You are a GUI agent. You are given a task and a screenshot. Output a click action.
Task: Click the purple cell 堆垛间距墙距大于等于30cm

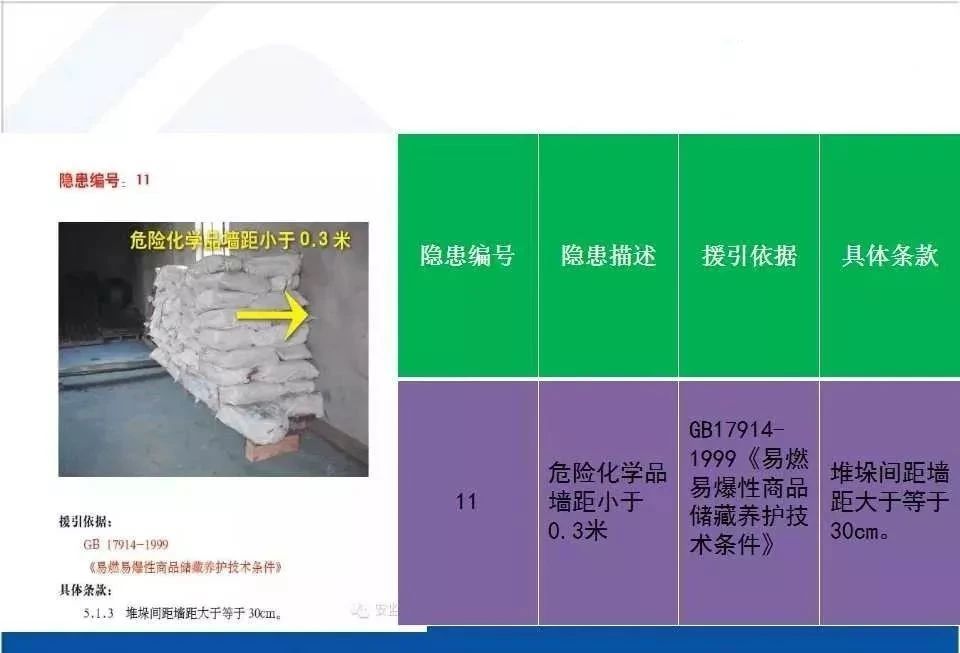[889, 502]
